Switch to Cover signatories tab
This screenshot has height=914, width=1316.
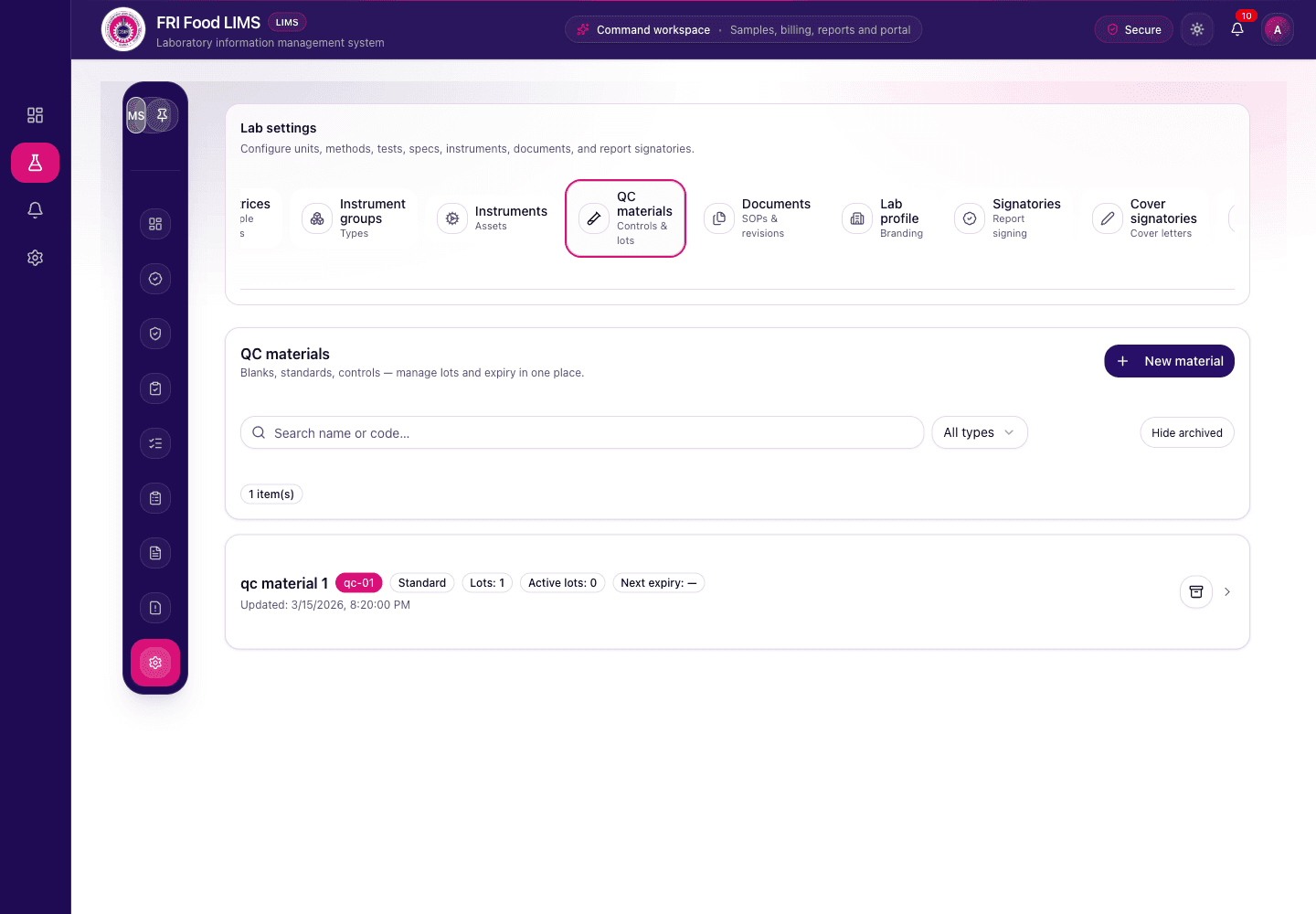click(x=1147, y=218)
